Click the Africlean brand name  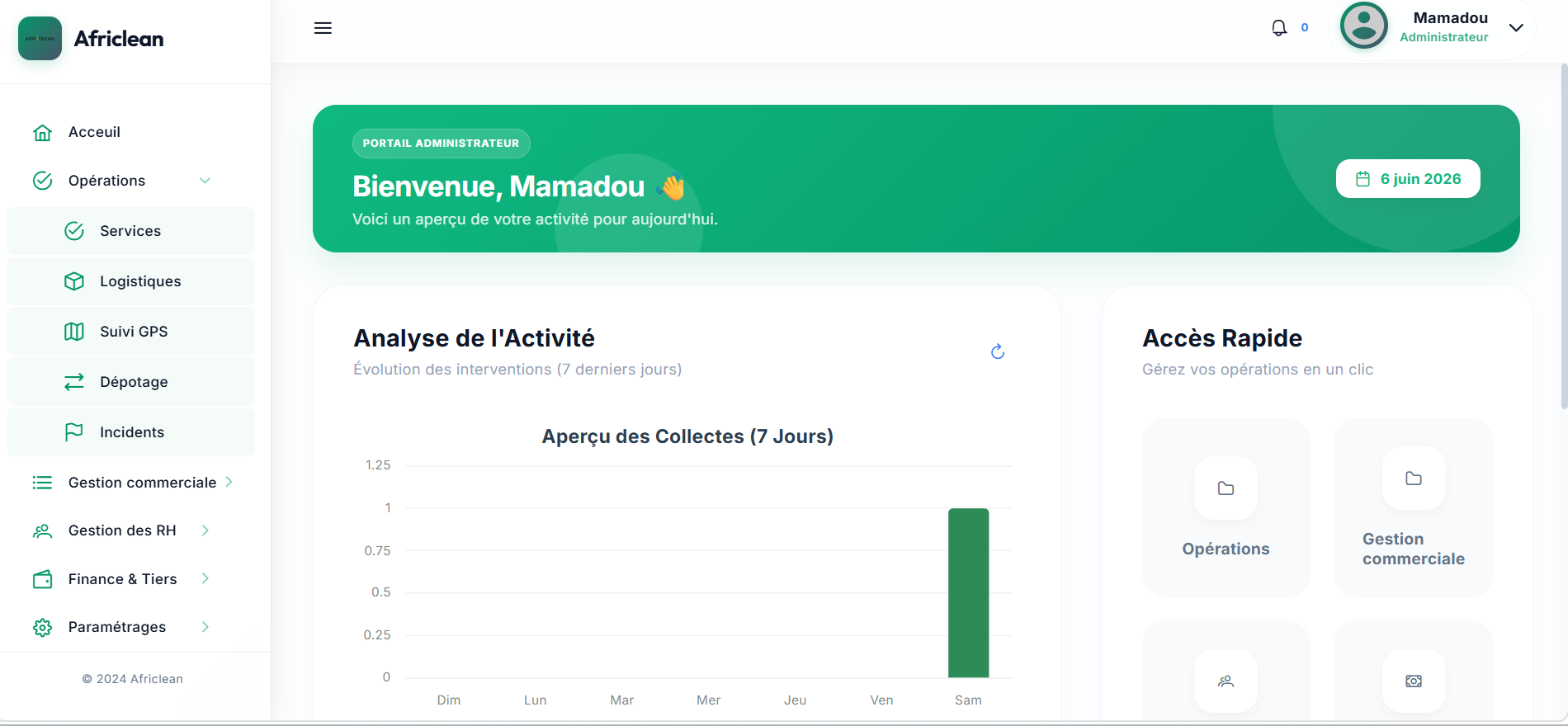pos(119,39)
